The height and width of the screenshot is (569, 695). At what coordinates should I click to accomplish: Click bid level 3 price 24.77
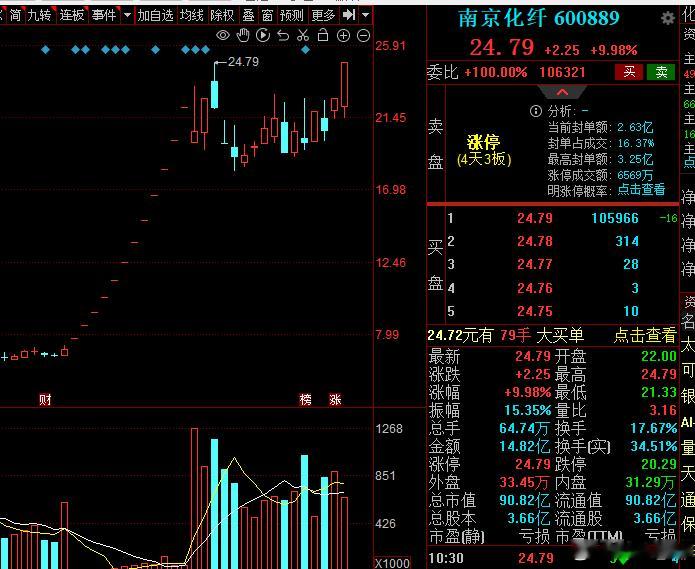535,264
